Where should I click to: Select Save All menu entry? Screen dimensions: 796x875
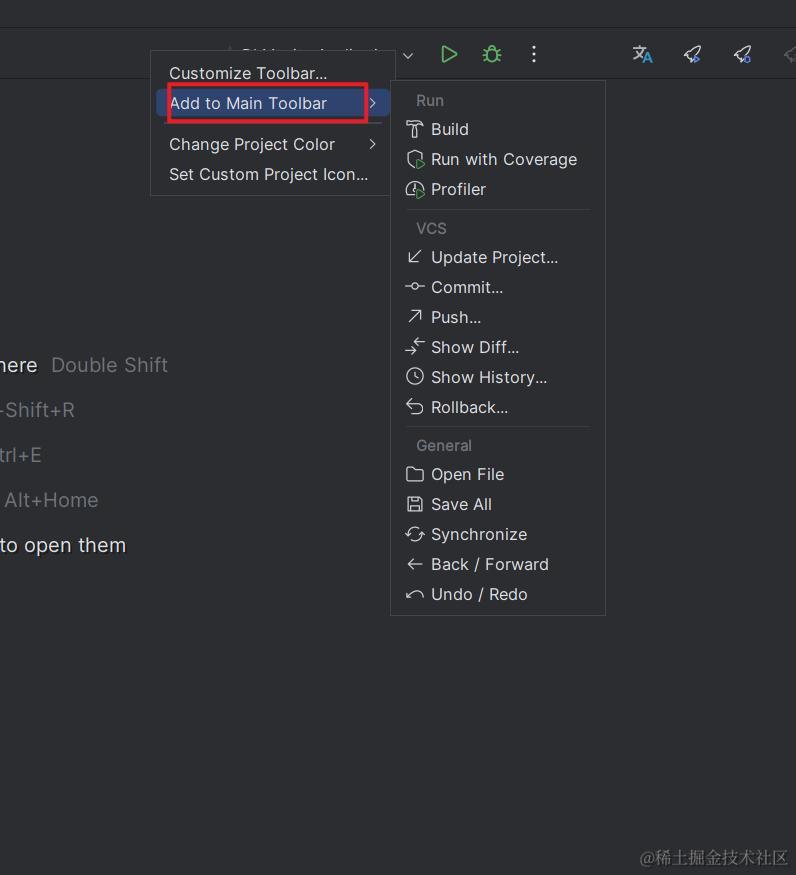[x=498, y=504]
